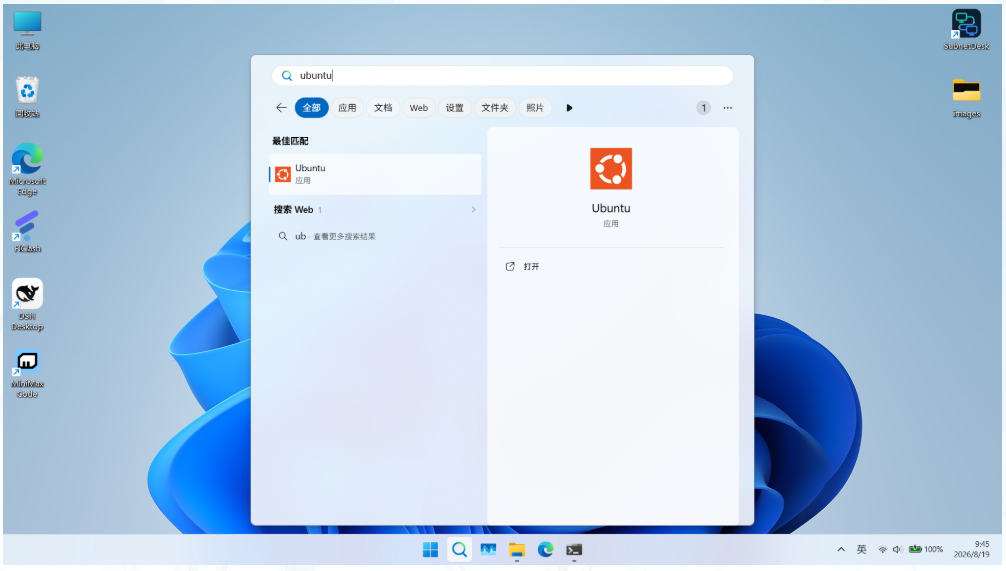Image resolution: width=1006 pixels, height=571 pixels.
Task: Go back with the search back arrow
Action: pyautogui.click(x=281, y=108)
